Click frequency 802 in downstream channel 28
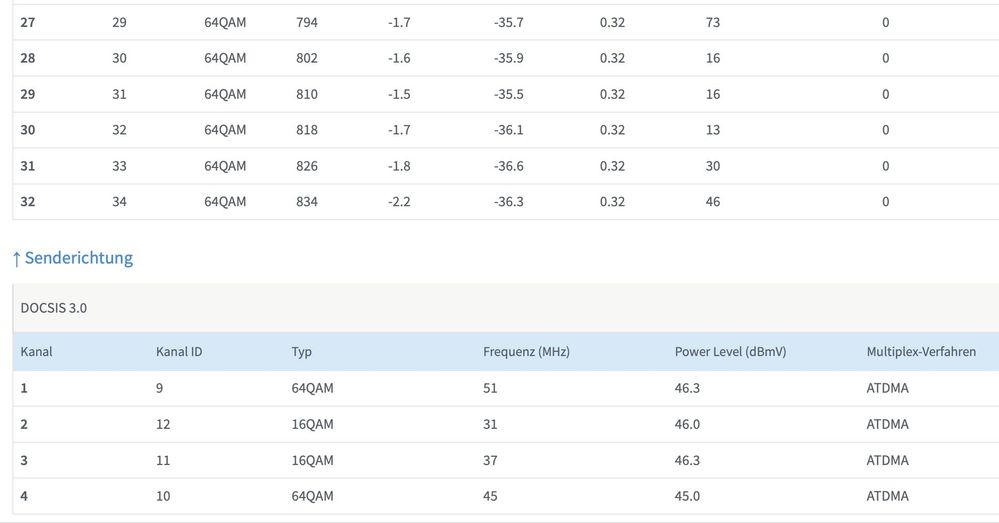The height and width of the screenshot is (523, 999). tap(307, 58)
